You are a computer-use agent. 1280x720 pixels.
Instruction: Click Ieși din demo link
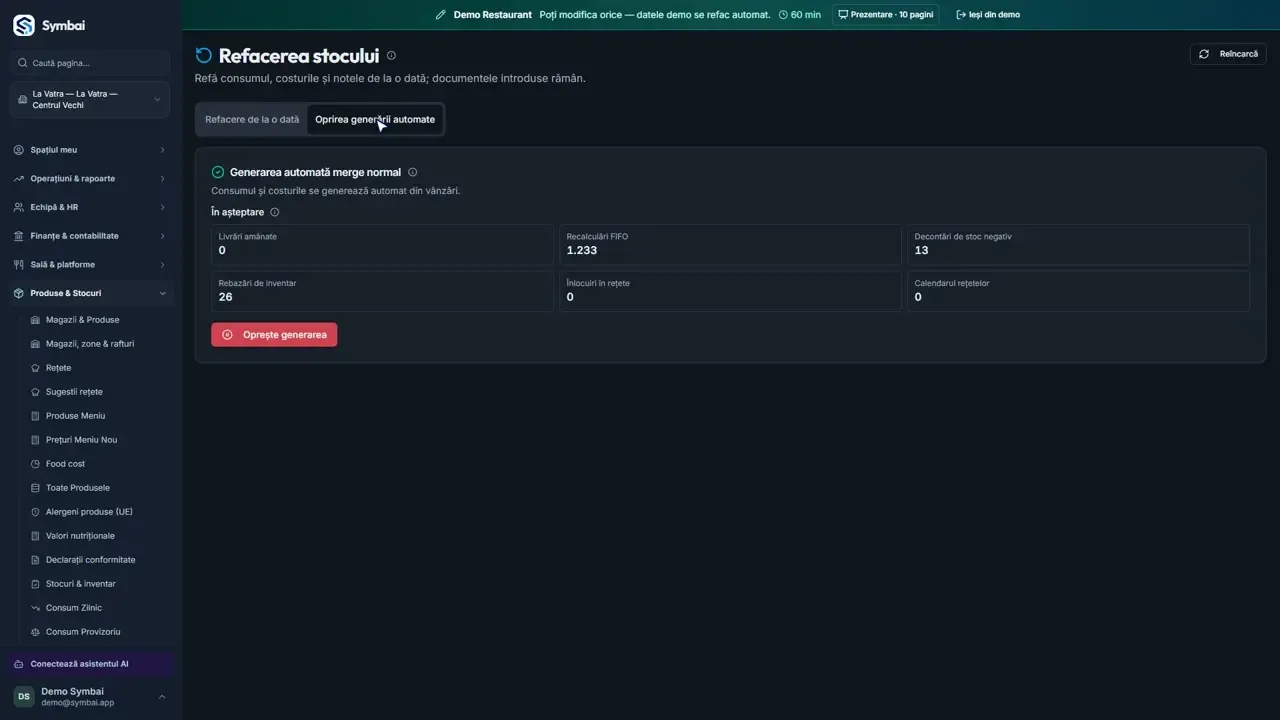click(988, 15)
